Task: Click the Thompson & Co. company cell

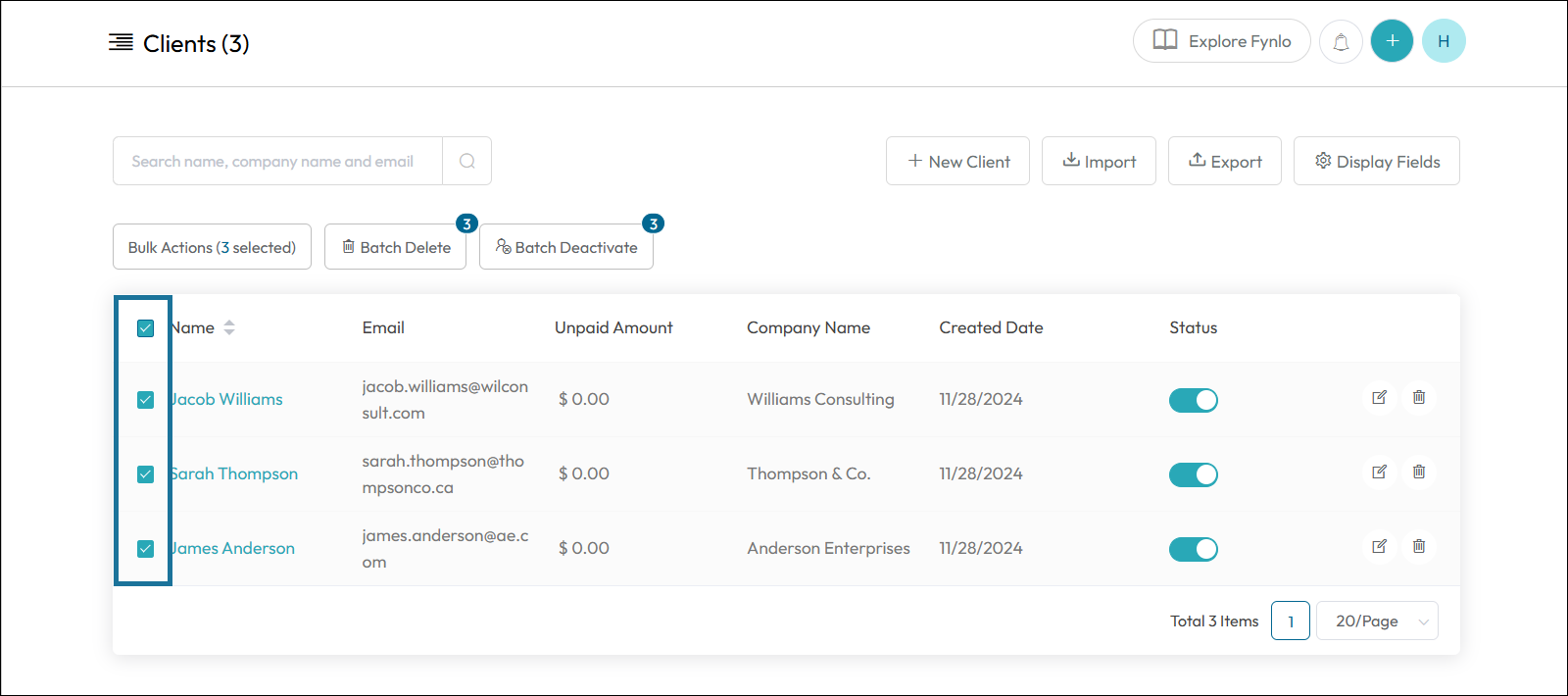Action: pyautogui.click(x=808, y=473)
